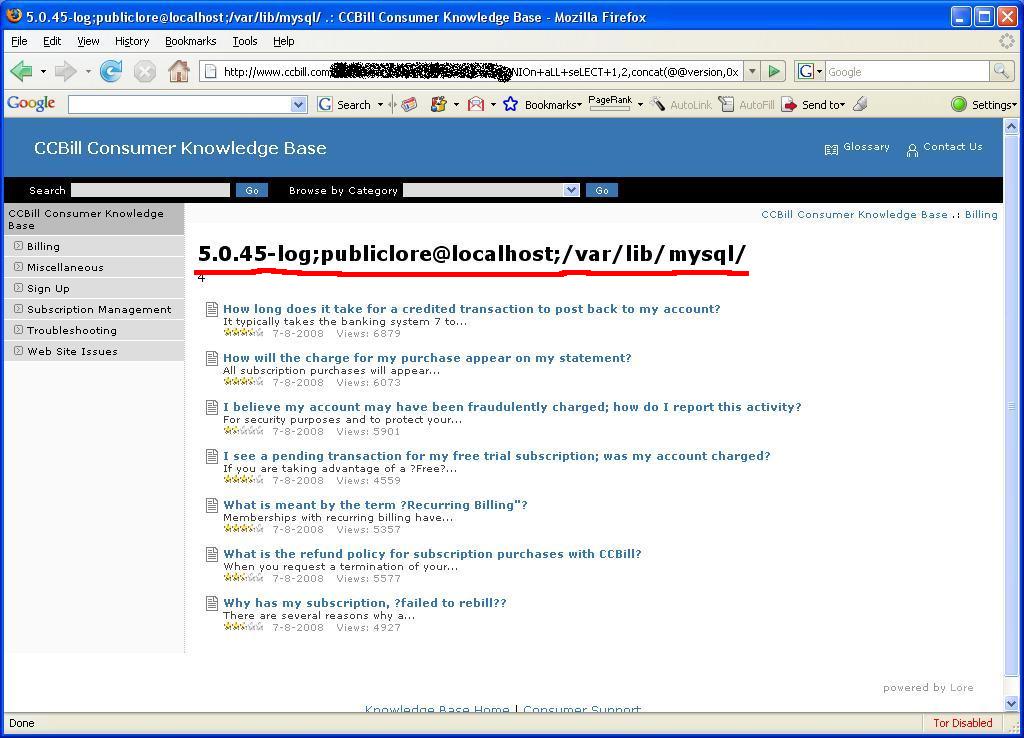This screenshot has width=1024, height=738.
Task: Open the Bookmarks menu in the menu bar
Action: click(x=191, y=41)
